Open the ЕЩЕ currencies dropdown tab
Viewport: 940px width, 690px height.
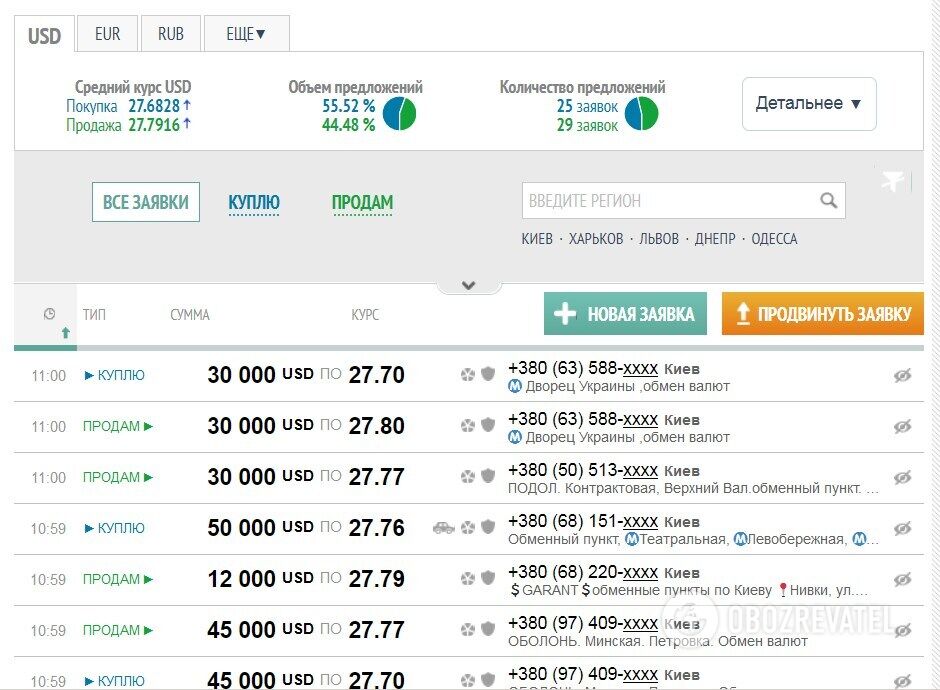click(x=246, y=34)
